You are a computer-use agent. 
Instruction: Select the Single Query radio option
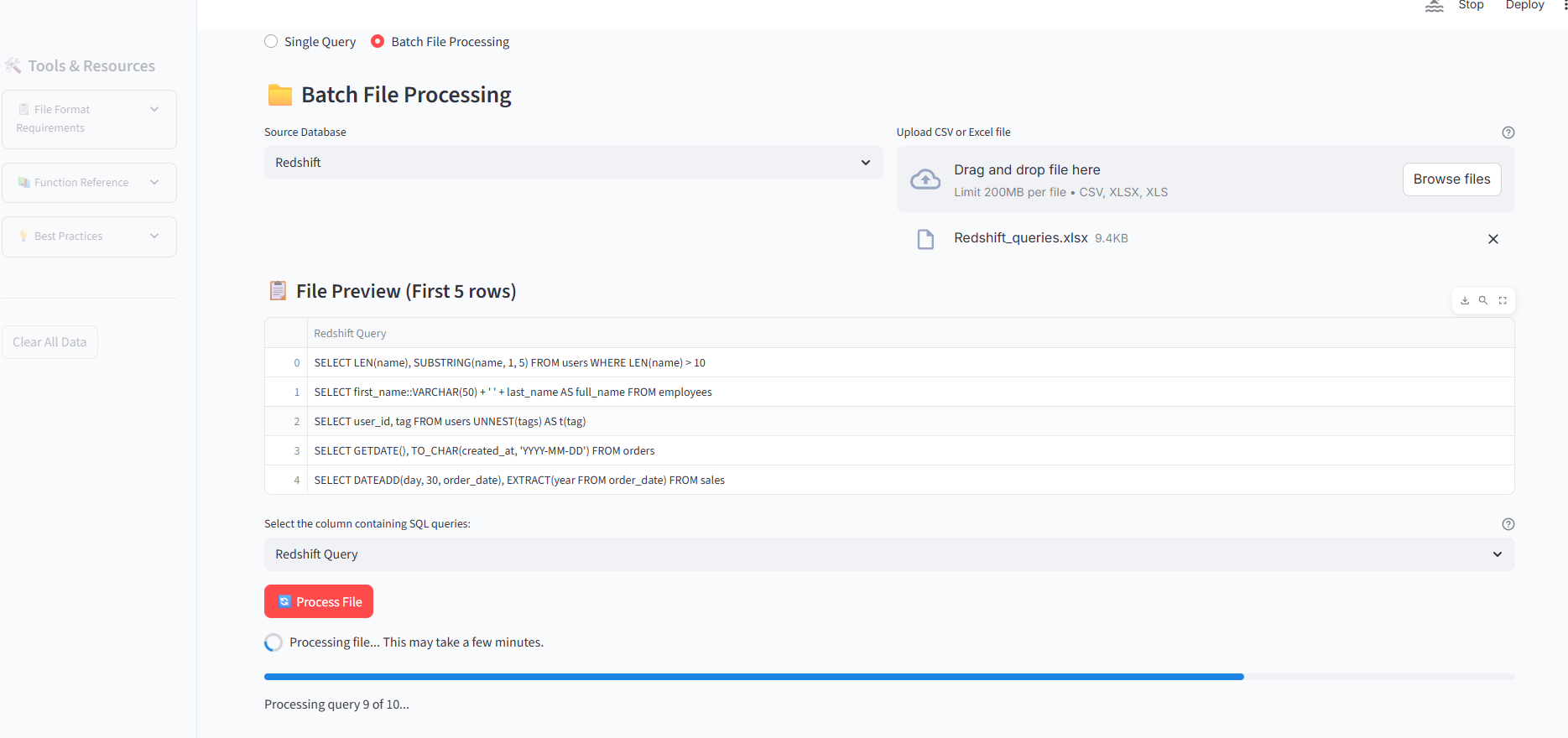pyautogui.click(x=271, y=42)
